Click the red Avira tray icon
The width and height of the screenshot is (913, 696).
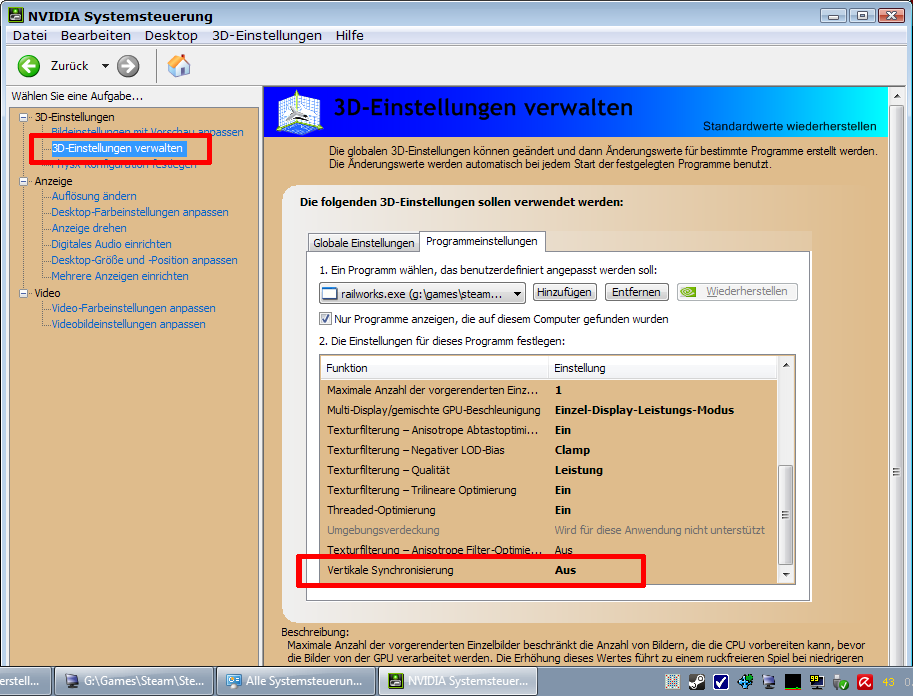tap(864, 681)
